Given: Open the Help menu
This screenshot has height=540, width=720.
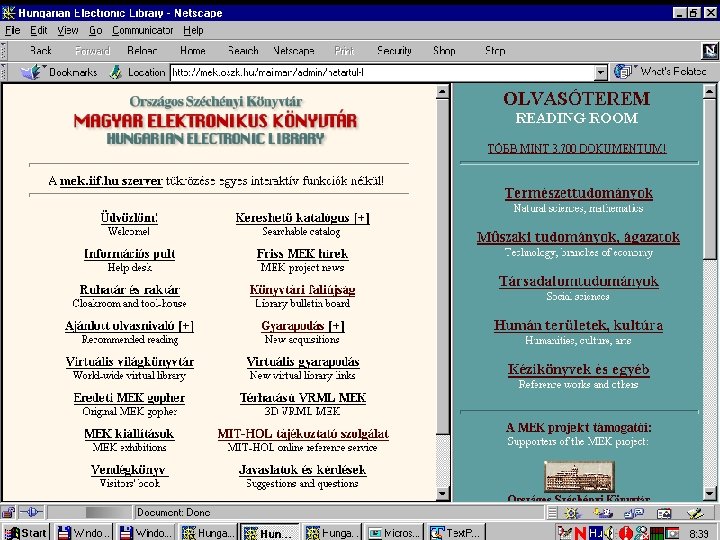Looking at the screenshot, I should tap(193, 30).
